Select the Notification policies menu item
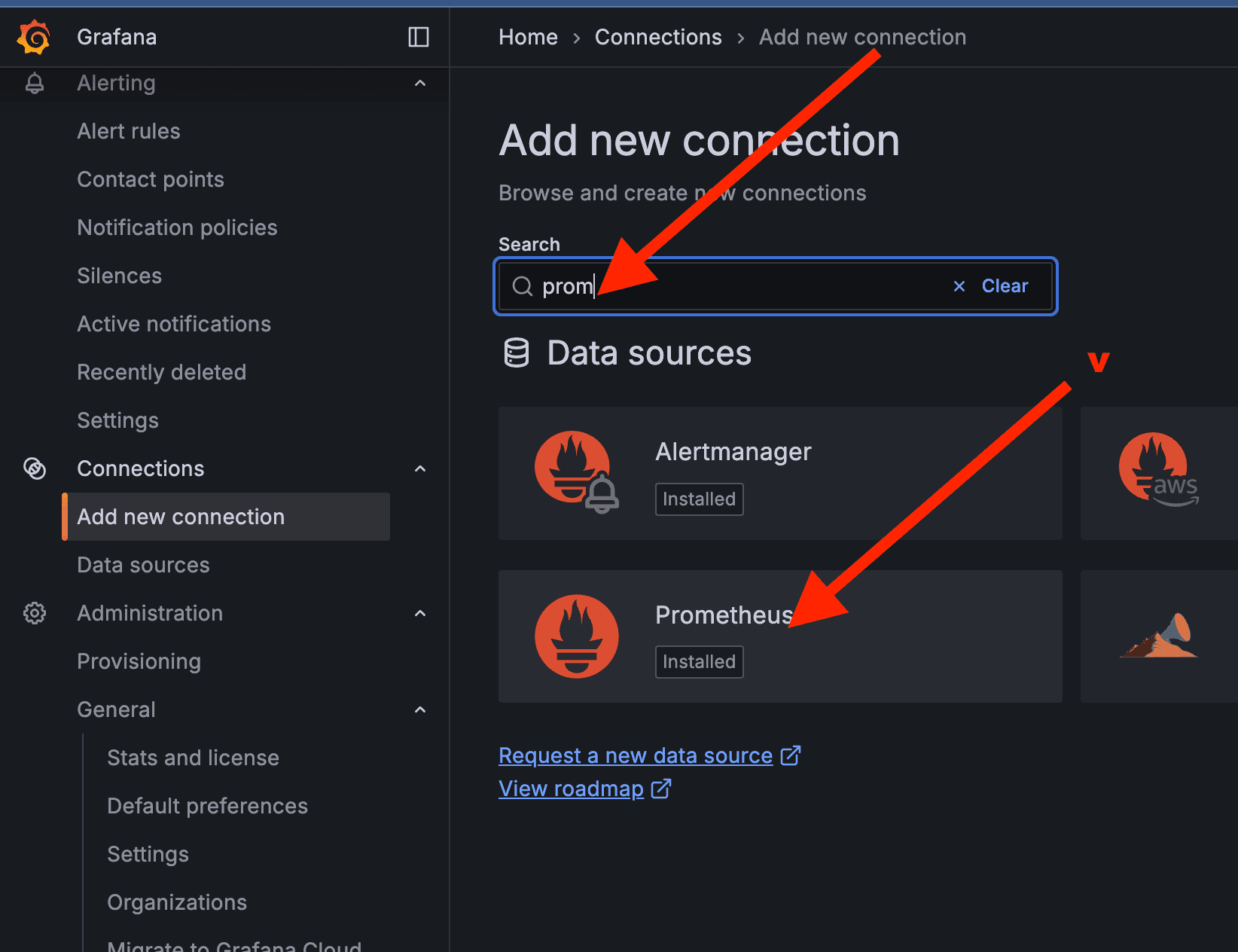This screenshot has height=952, width=1238. point(177,227)
